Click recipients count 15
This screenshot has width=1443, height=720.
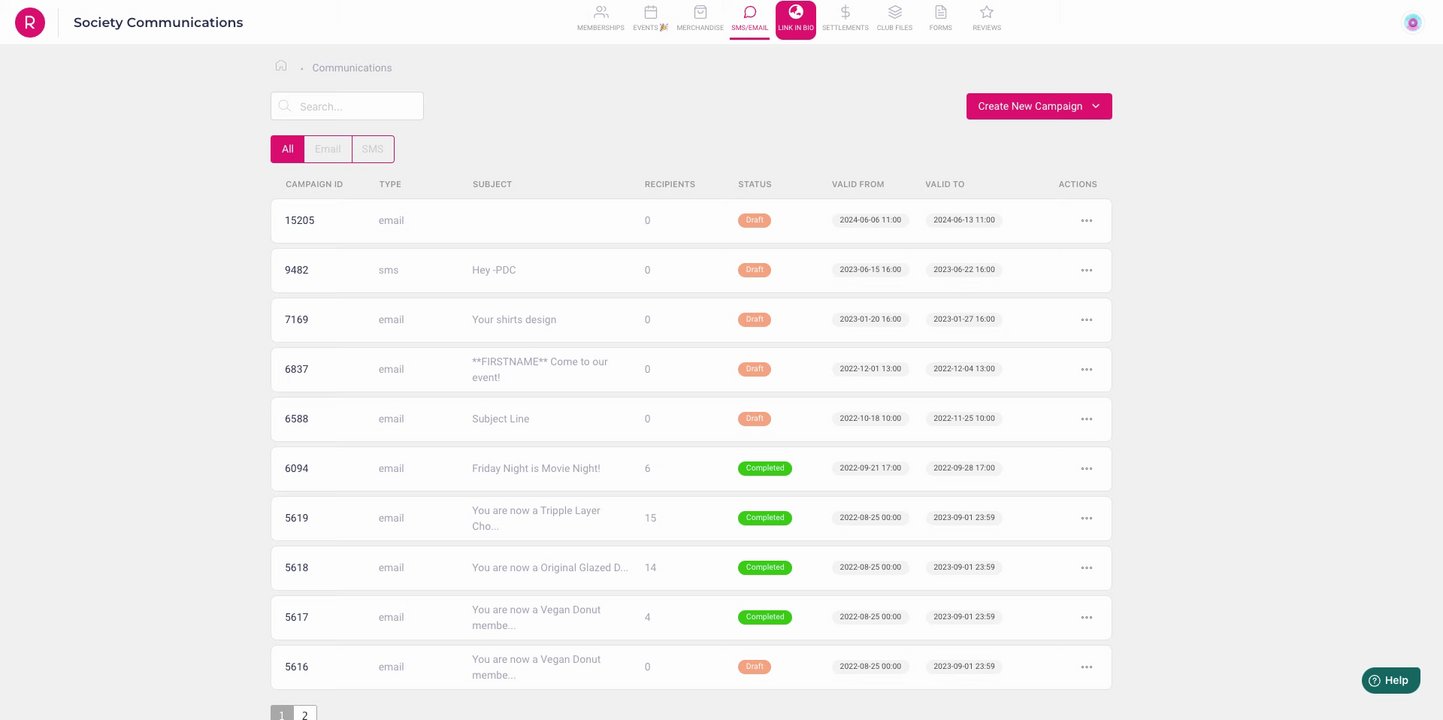click(x=650, y=518)
